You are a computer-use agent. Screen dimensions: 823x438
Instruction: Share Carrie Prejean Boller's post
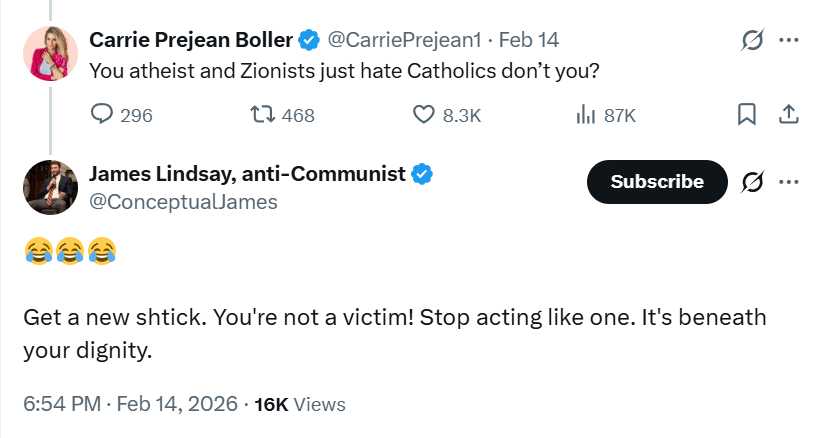pos(788,115)
